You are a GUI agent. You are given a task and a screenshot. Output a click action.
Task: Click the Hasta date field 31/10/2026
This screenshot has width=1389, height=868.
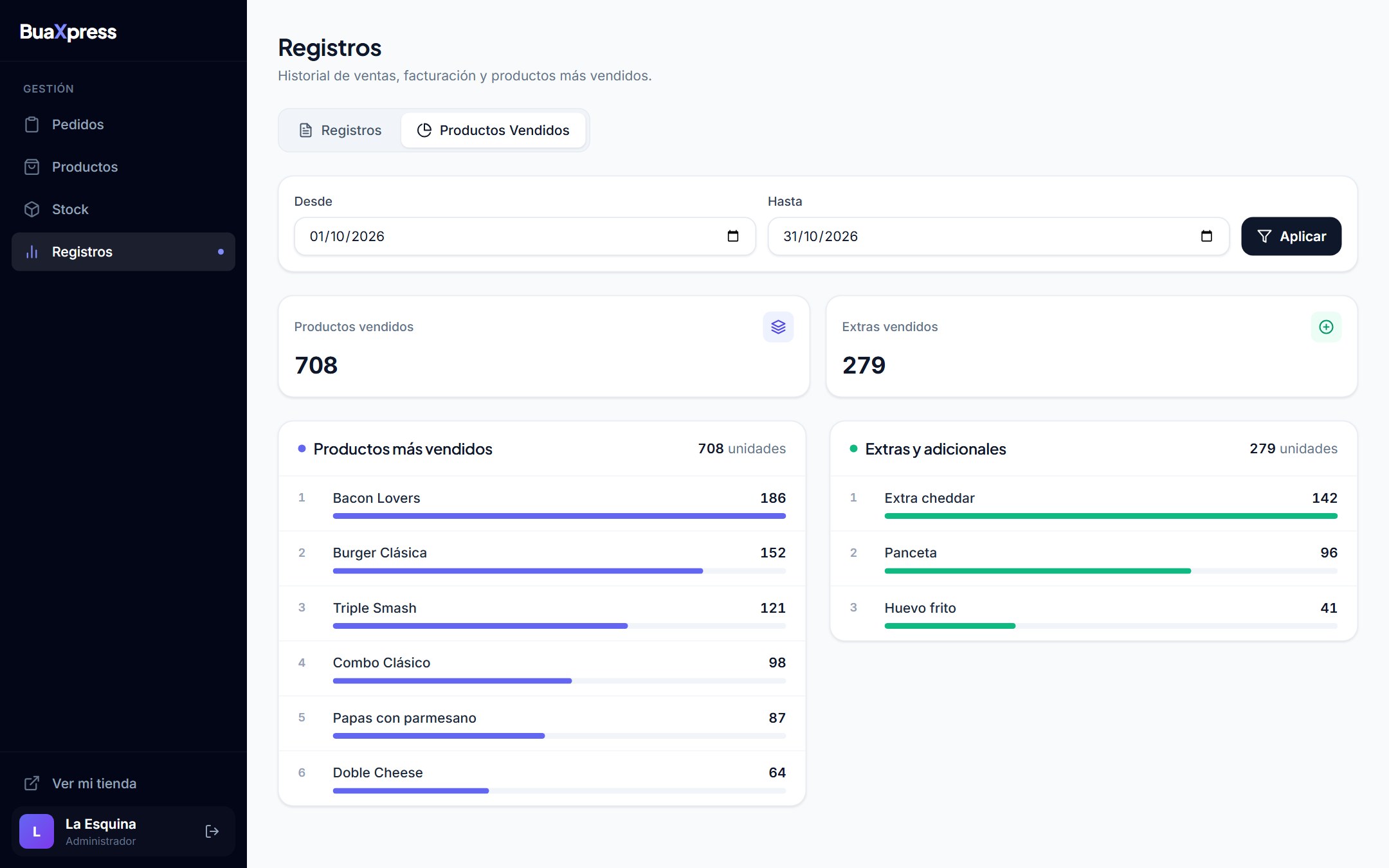999,236
